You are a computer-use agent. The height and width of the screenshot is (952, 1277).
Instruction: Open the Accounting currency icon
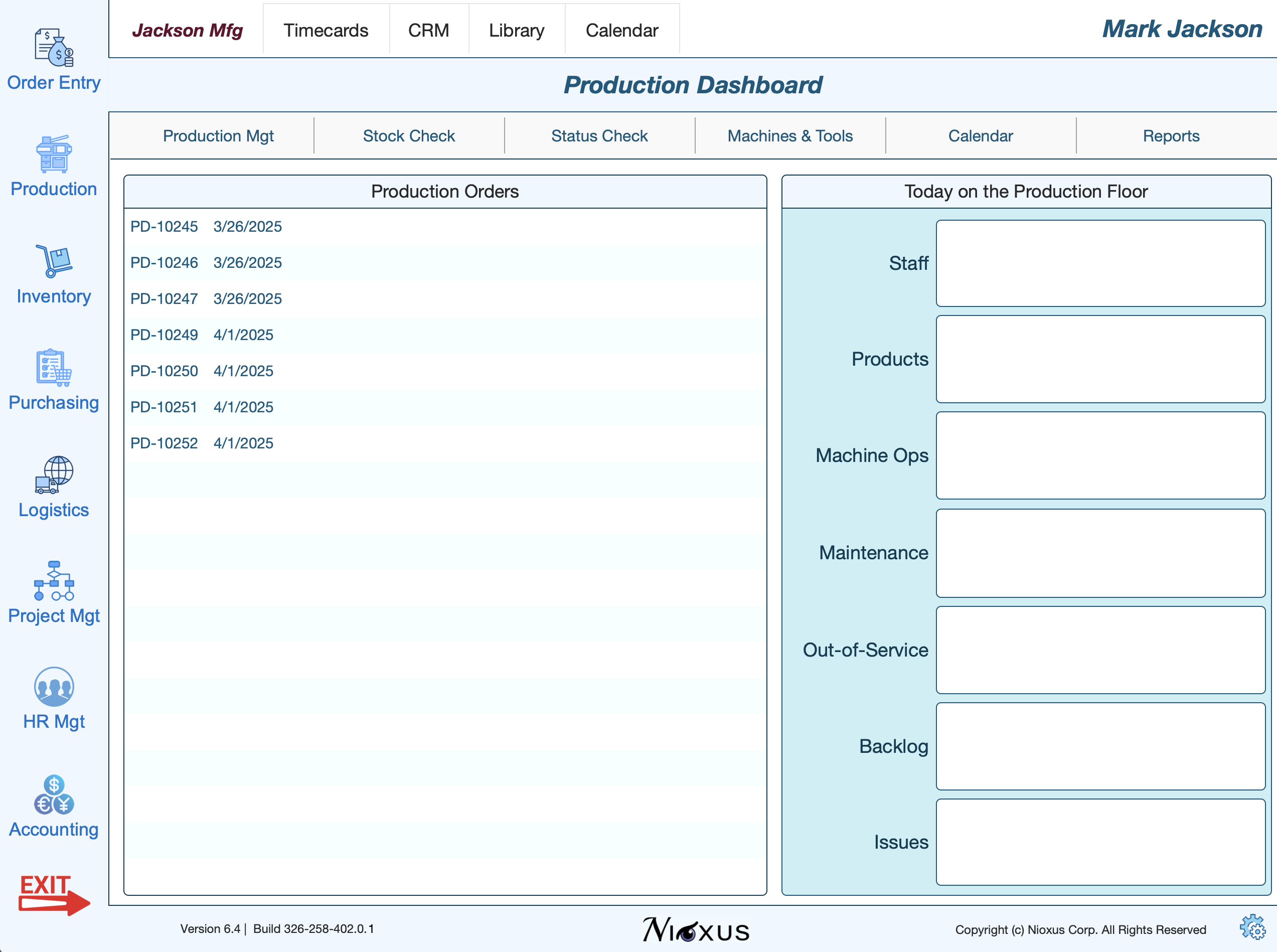(54, 794)
